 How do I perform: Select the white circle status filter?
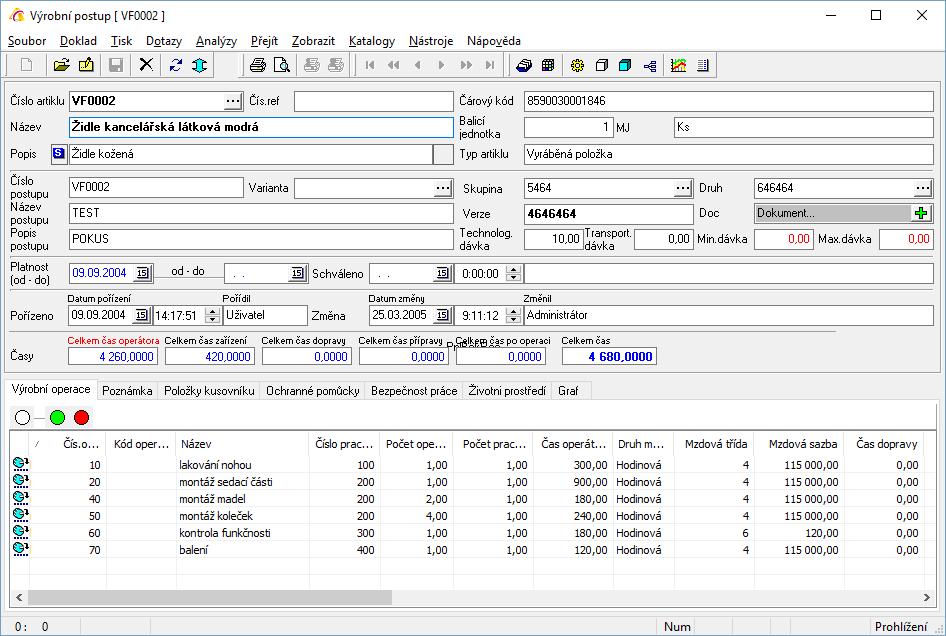[22, 417]
